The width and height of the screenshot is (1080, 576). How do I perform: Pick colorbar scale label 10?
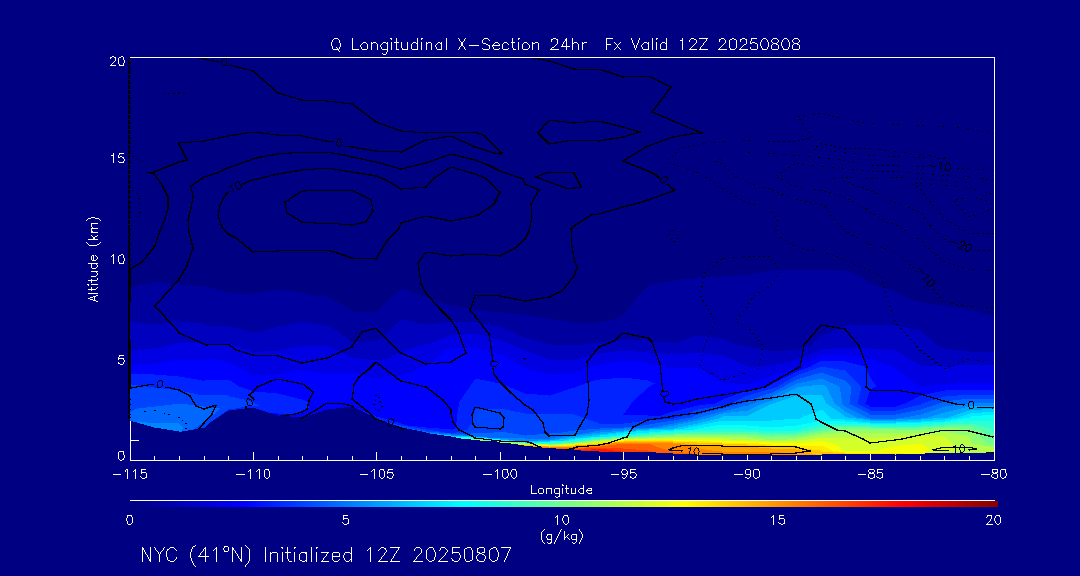[x=562, y=521]
